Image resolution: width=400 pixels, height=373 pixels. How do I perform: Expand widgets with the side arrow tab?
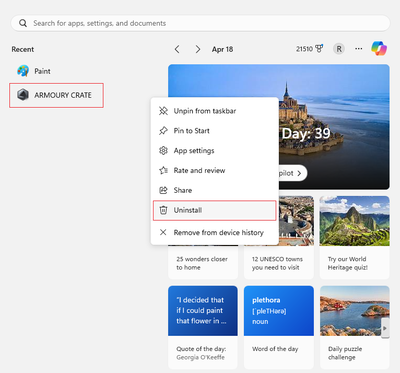(x=385, y=328)
